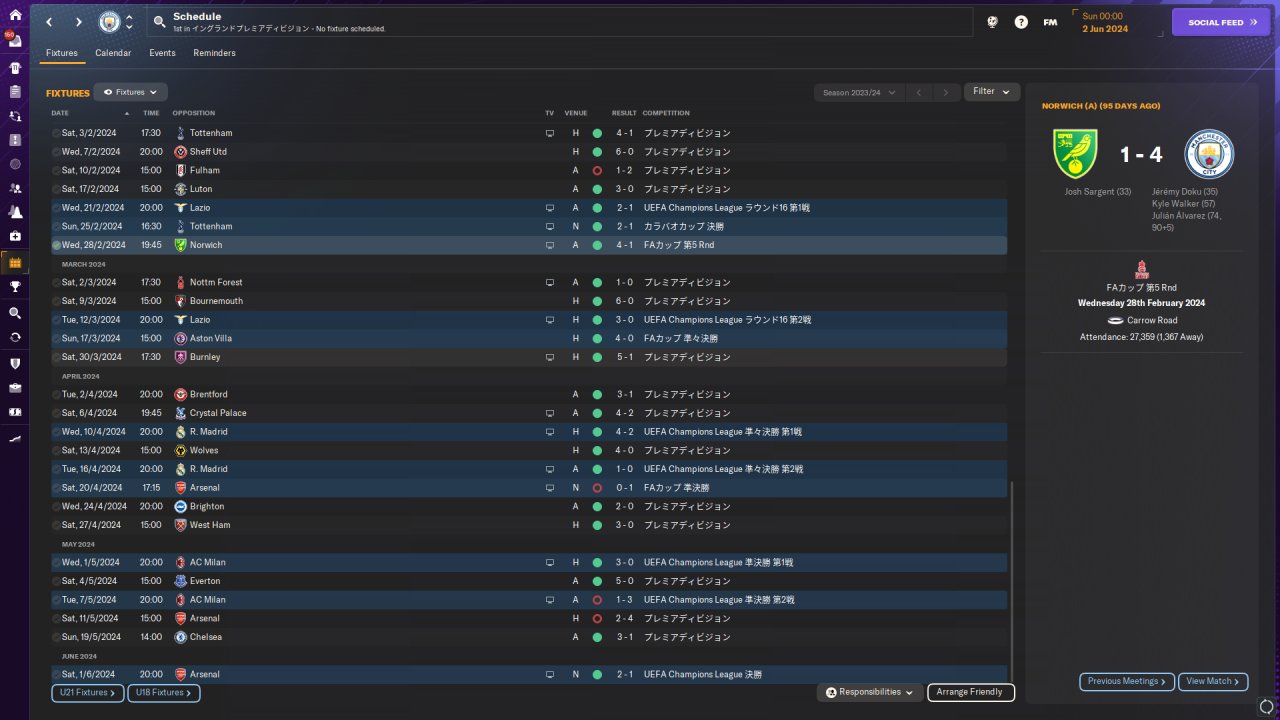Open U18 Fixtures

(x=163, y=692)
